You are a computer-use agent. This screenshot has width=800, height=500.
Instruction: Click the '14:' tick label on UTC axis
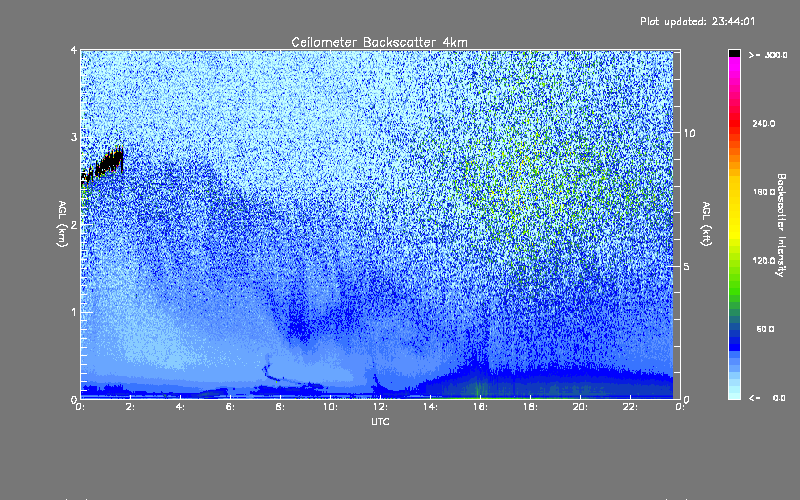430,407
